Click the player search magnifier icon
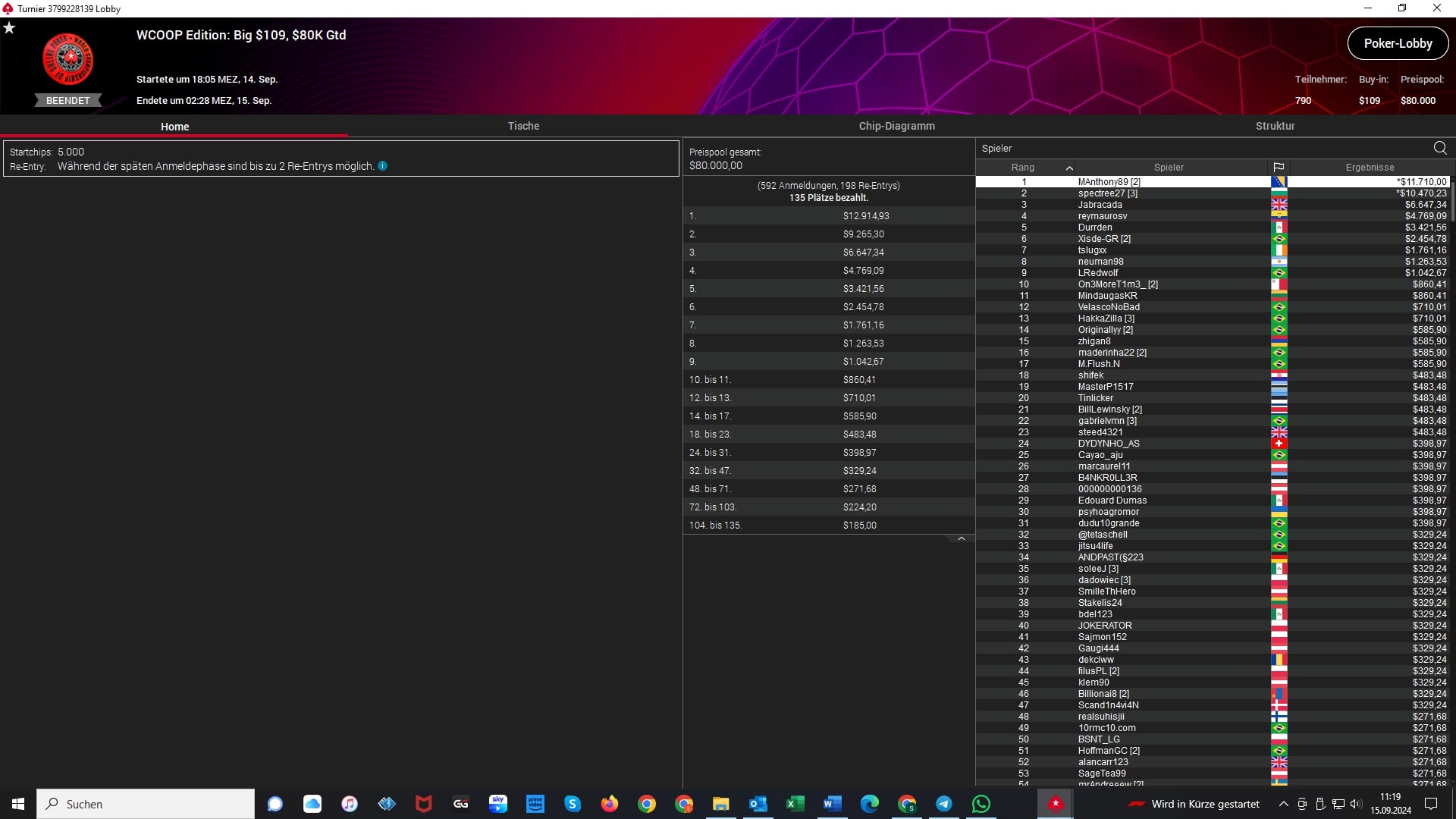The image size is (1456, 819). coord(1440,148)
